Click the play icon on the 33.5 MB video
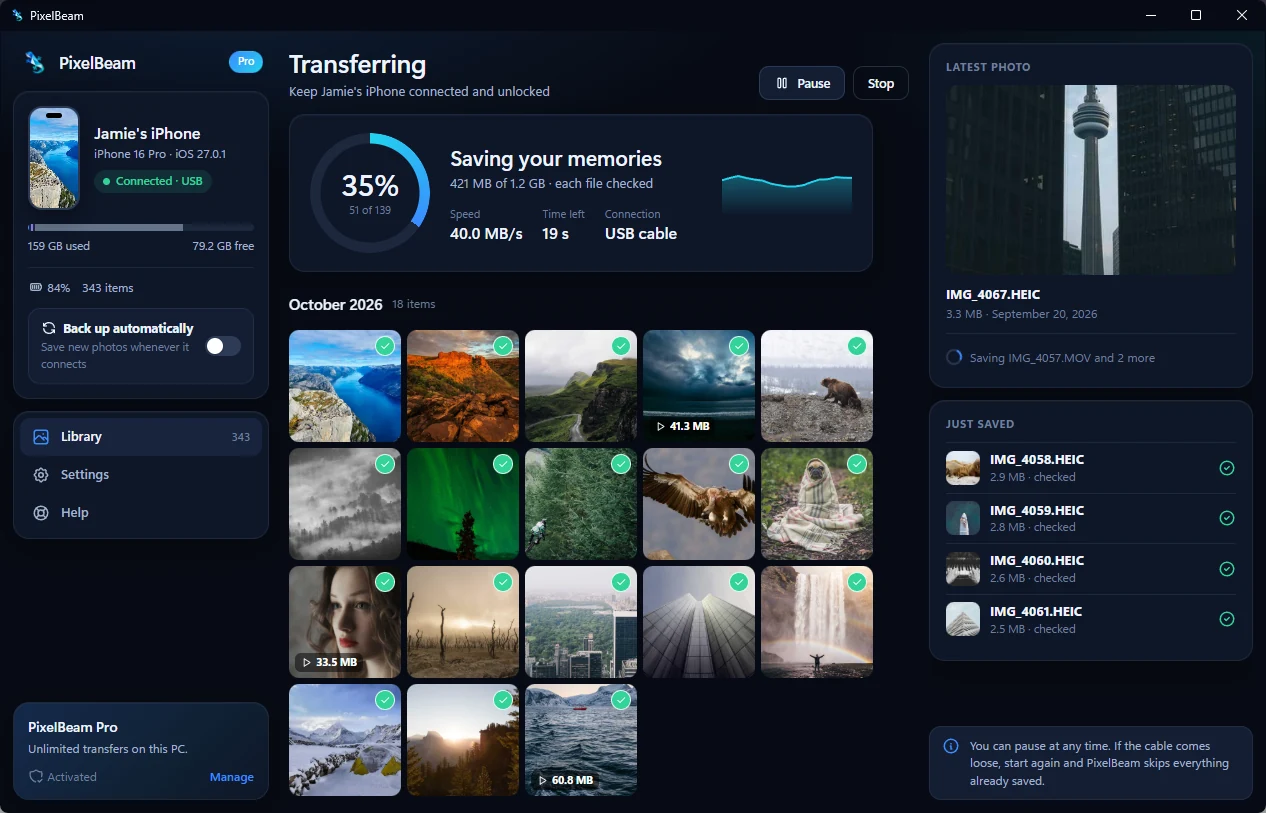The image size is (1266, 813). click(306, 662)
